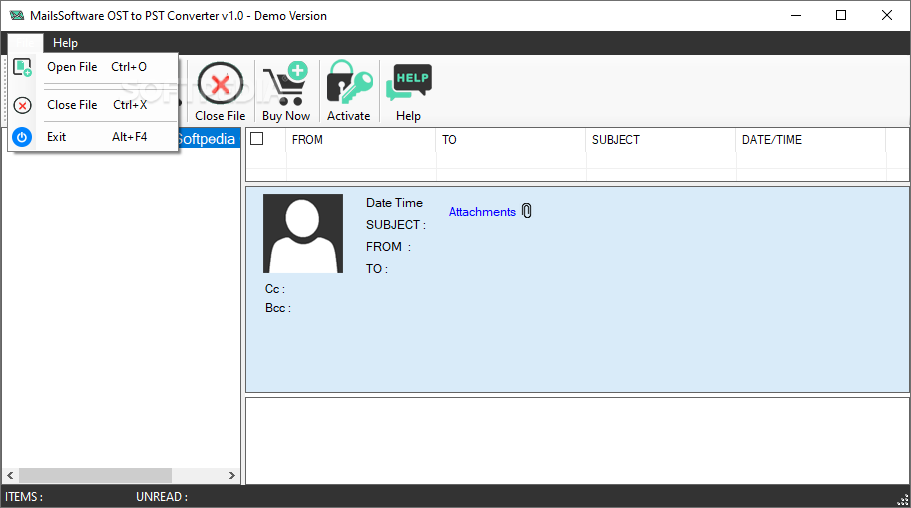Close the converter window
Viewport: 911px width, 508px height.
pyautogui.click(x=887, y=16)
